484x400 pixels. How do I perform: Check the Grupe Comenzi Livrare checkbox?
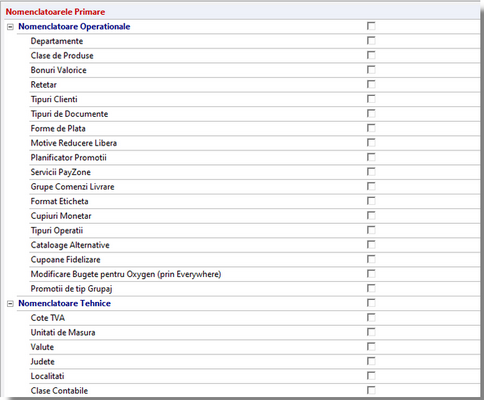coord(371,186)
